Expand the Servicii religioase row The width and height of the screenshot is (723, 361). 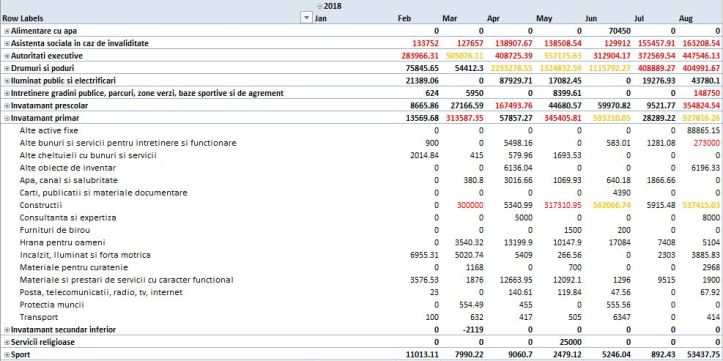pyautogui.click(x=6, y=342)
